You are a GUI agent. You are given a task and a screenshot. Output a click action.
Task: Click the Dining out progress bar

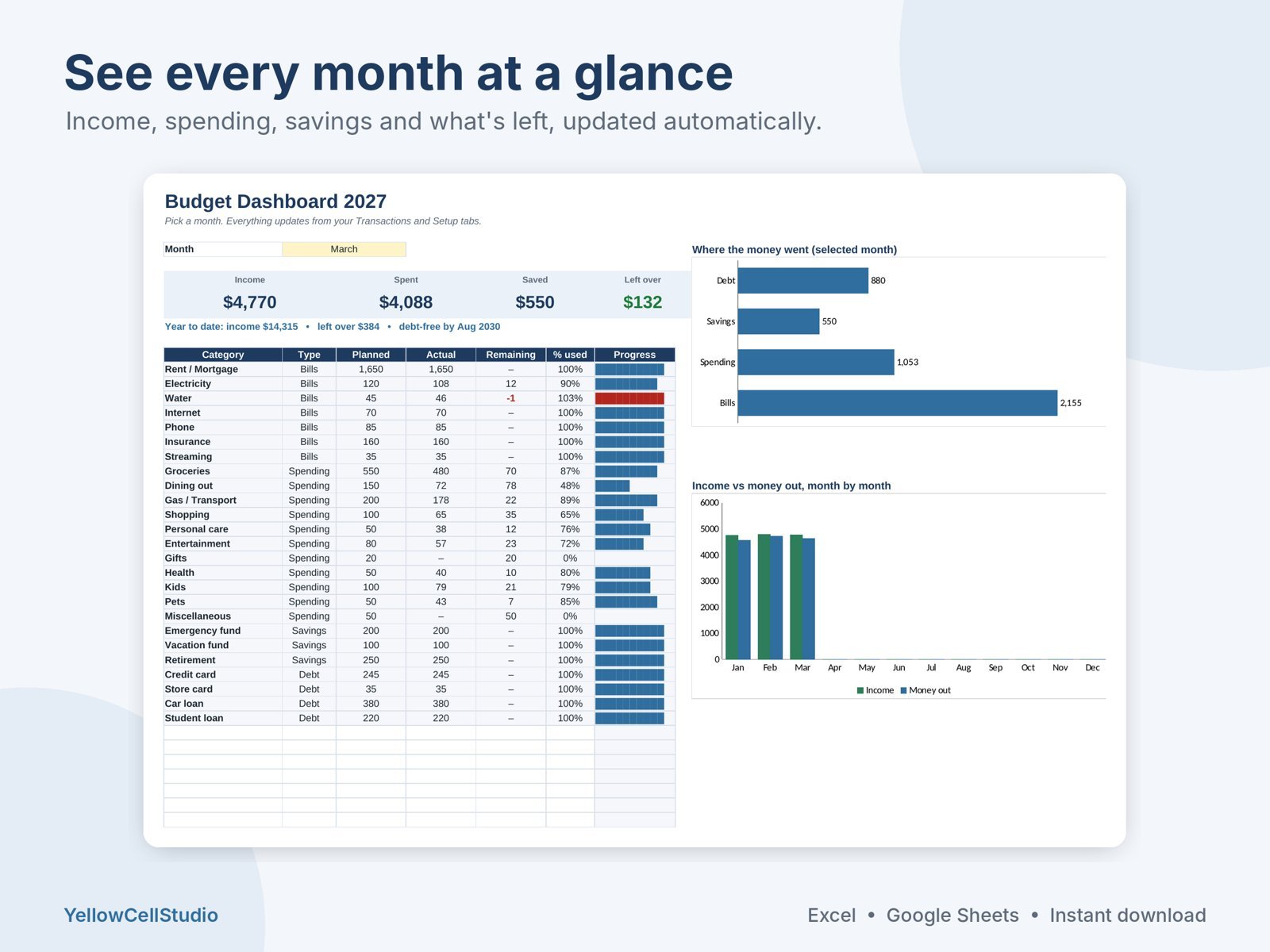[x=612, y=486]
